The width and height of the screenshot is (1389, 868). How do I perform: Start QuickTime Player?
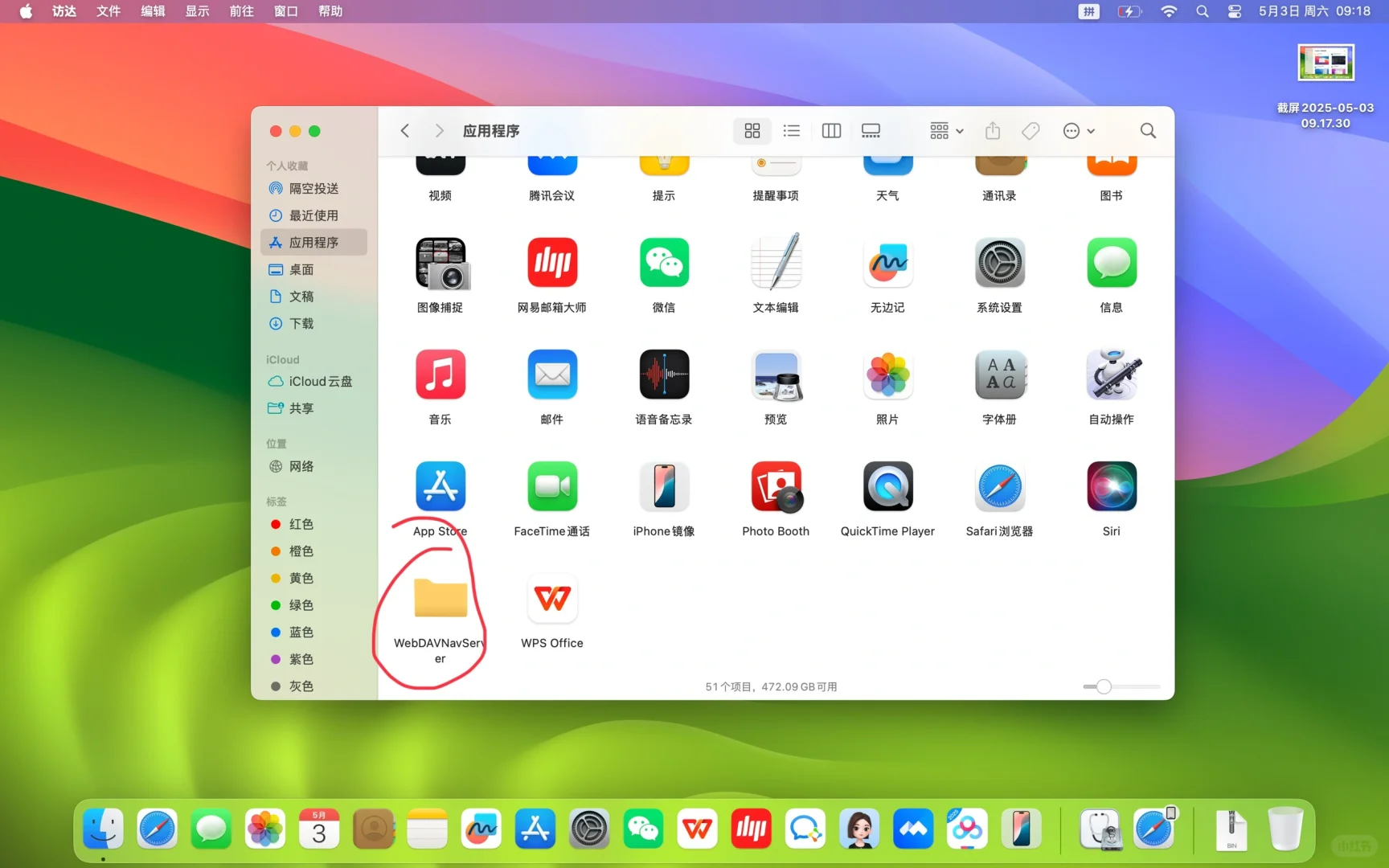(x=887, y=486)
